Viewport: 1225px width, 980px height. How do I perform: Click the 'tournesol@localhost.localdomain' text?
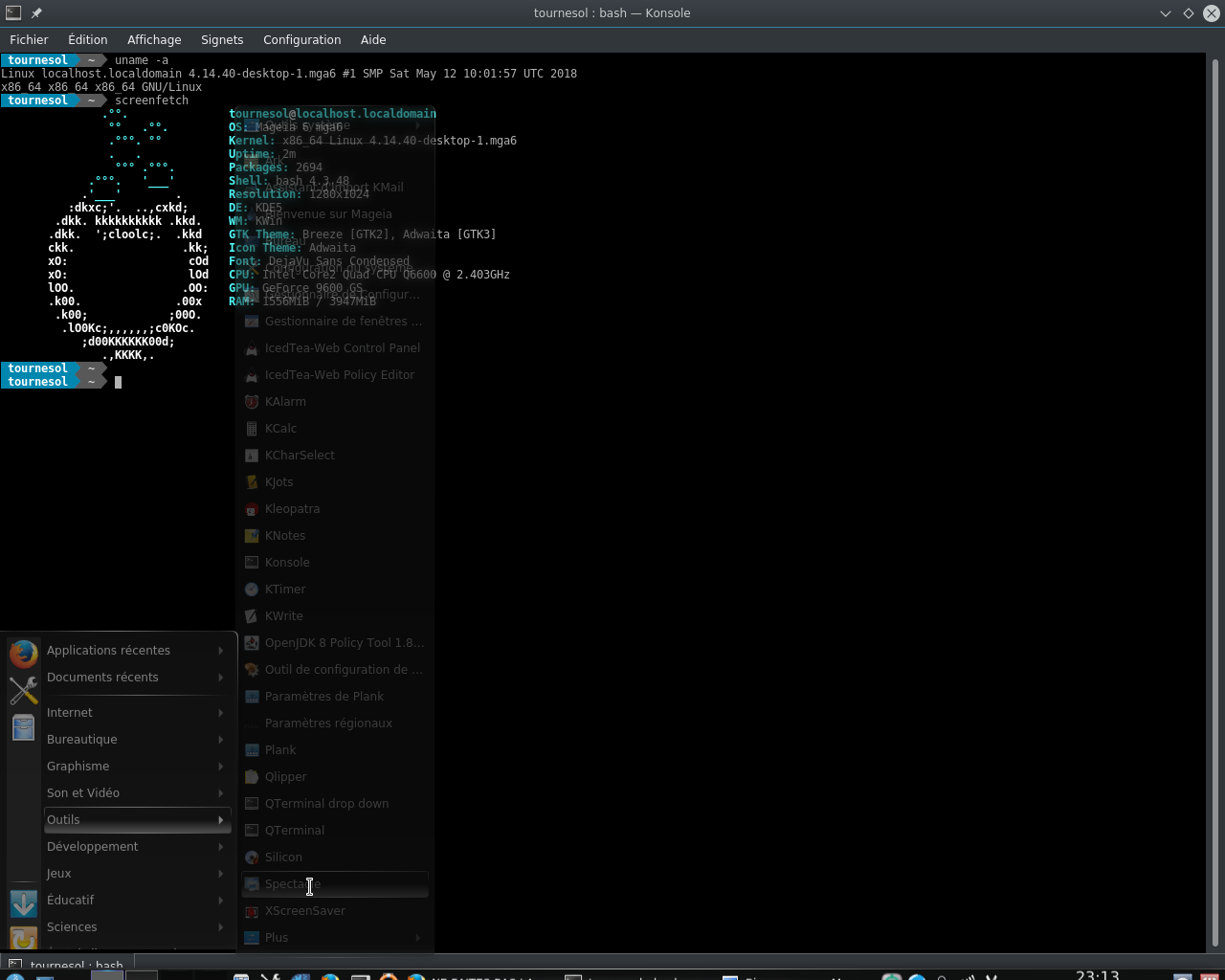(332, 114)
